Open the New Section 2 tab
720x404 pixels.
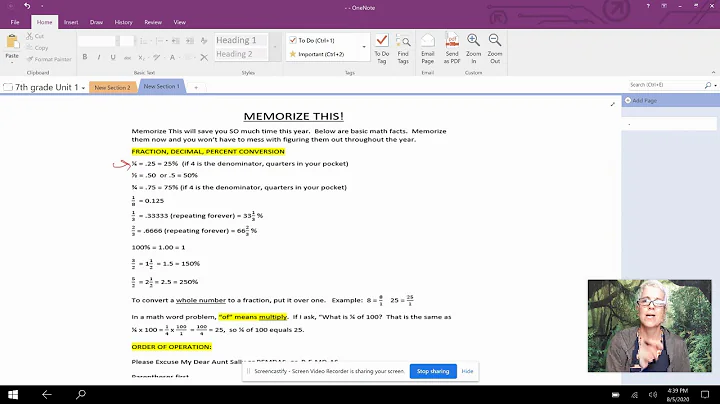(112, 87)
